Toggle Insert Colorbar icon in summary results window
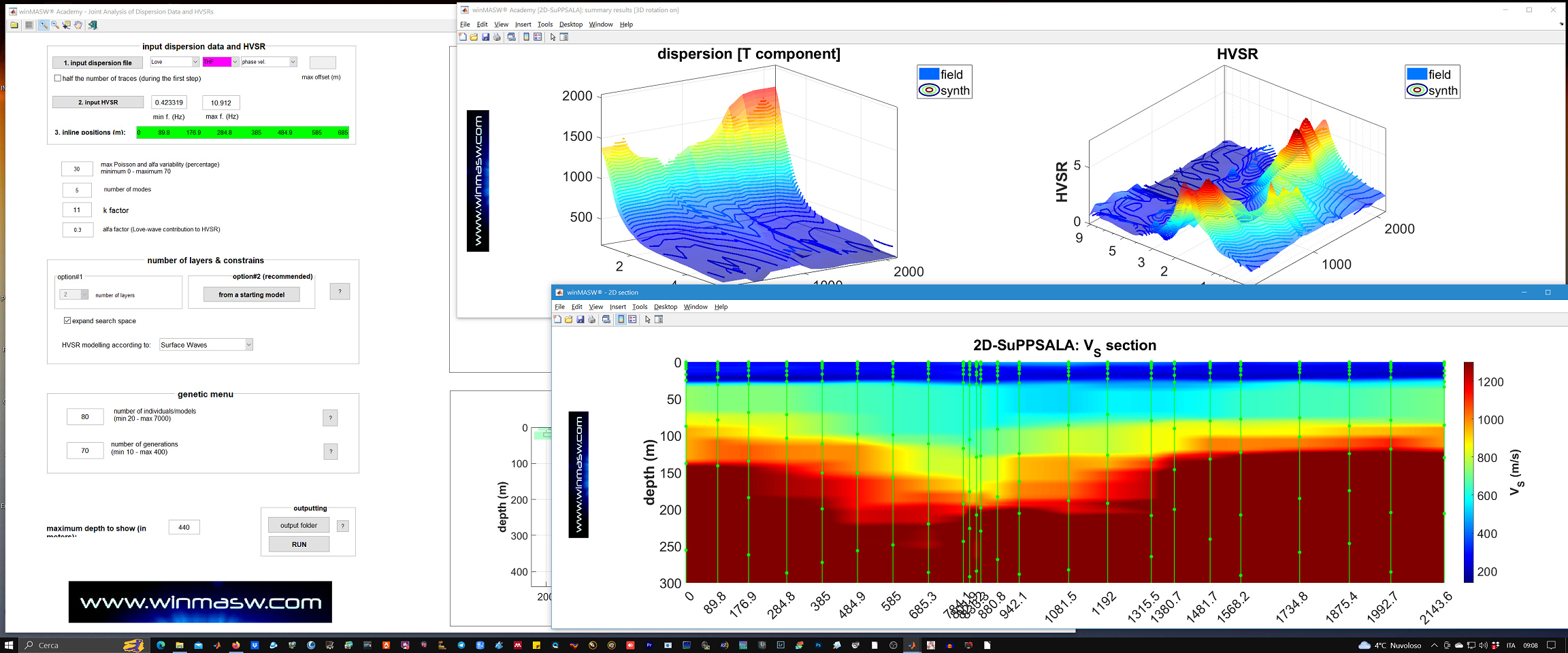 [526, 37]
